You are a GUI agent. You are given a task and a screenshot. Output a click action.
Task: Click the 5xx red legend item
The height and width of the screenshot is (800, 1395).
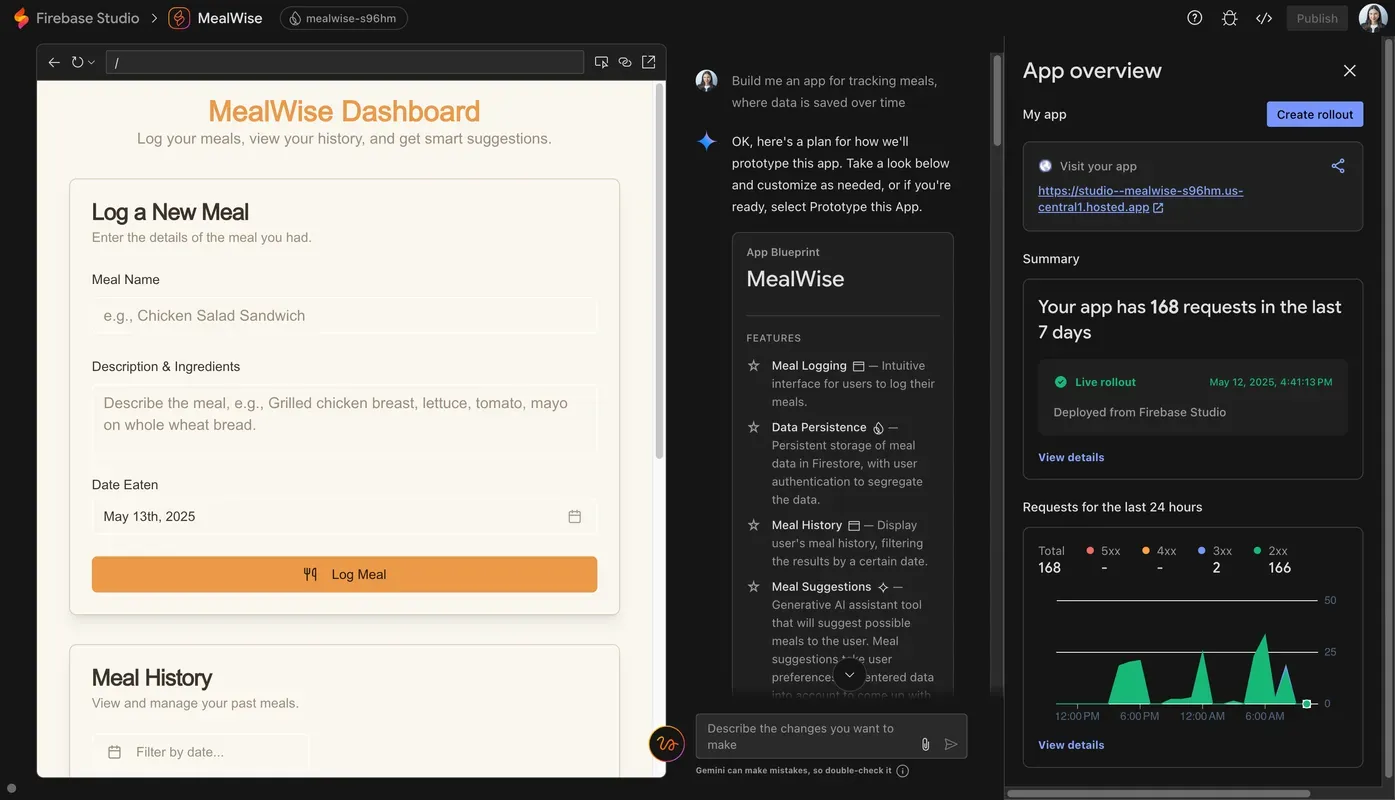tap(1103, 551)
